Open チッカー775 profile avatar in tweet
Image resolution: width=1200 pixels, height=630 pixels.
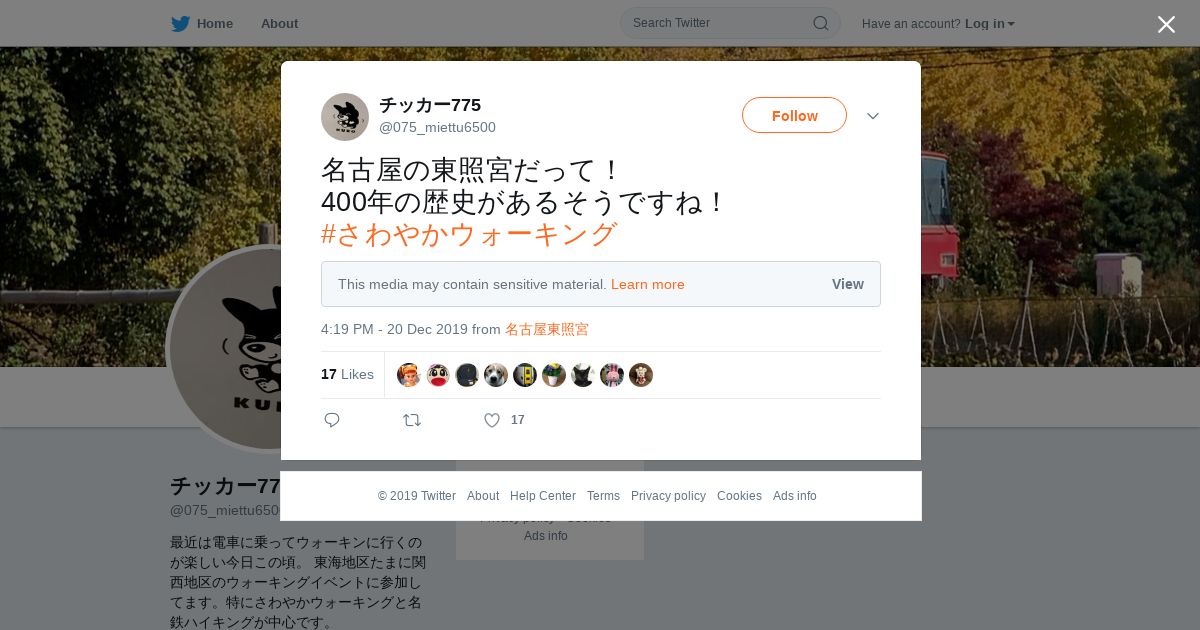point(345,117)
